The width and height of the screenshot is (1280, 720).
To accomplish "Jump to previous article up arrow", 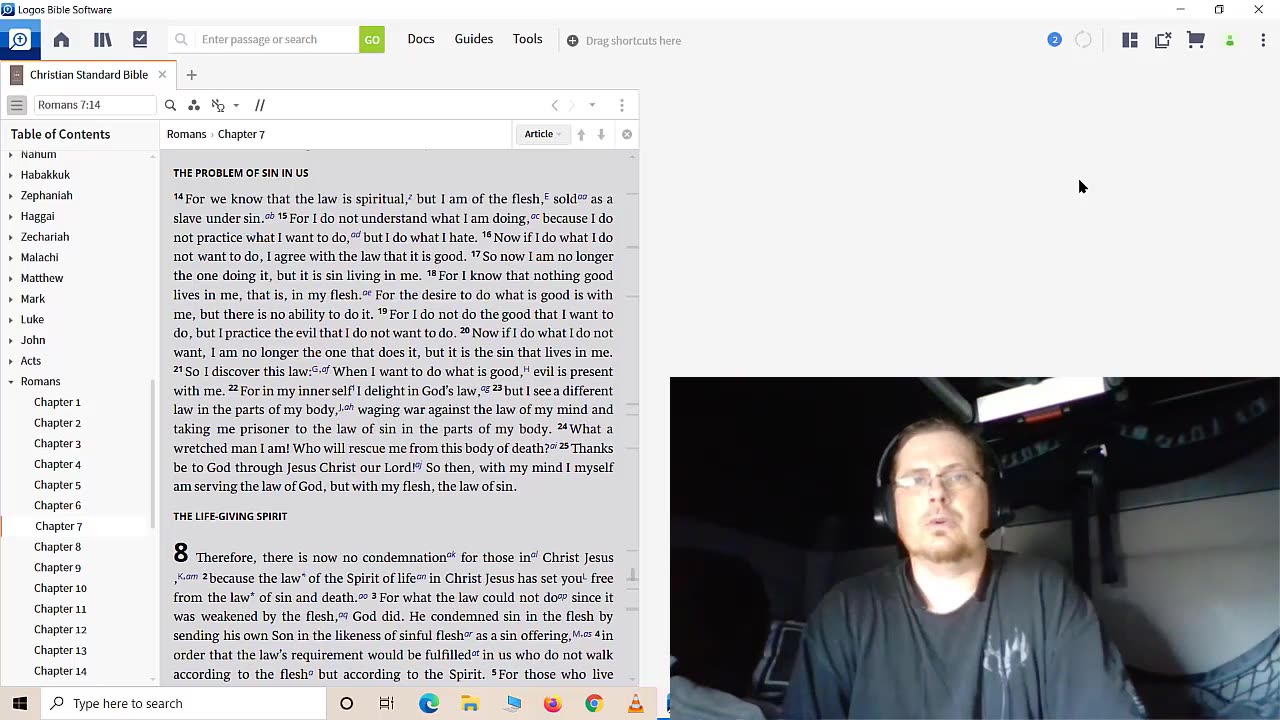I will tap(581, 134).
